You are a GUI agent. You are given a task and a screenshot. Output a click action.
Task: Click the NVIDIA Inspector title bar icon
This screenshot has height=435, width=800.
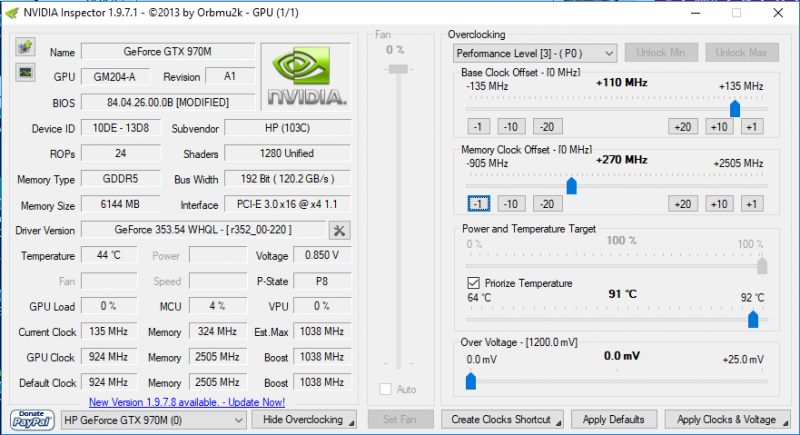coord(12,13)
